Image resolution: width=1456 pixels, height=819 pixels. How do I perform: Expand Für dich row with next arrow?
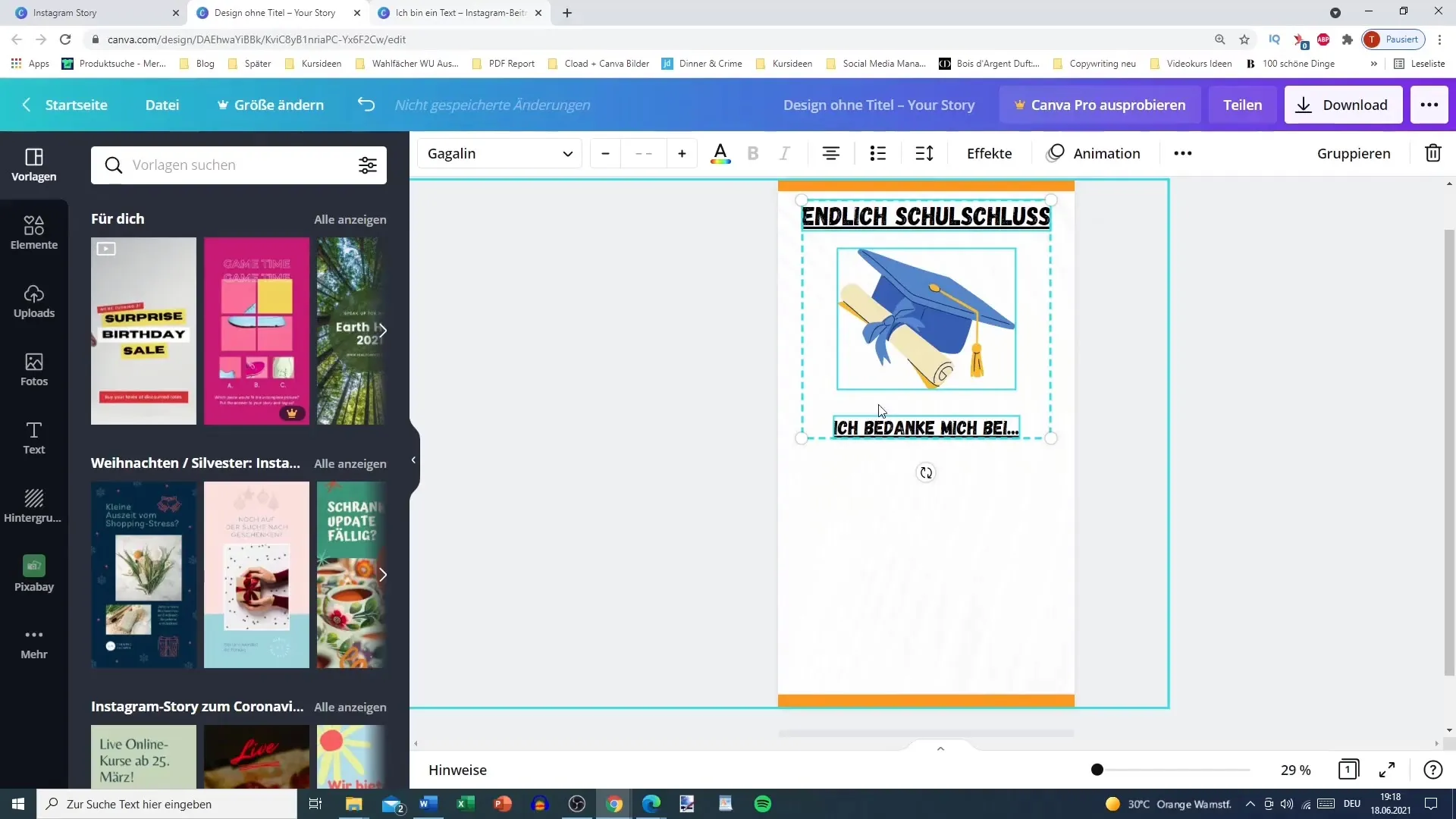383,331
